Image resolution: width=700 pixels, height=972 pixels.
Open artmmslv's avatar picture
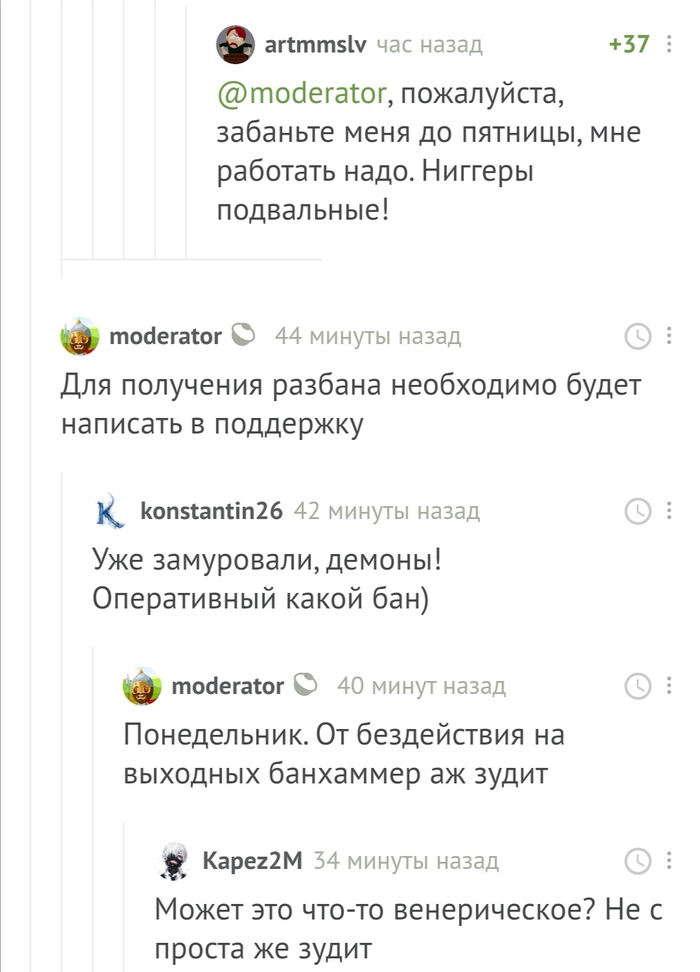[x=237, y=44]
